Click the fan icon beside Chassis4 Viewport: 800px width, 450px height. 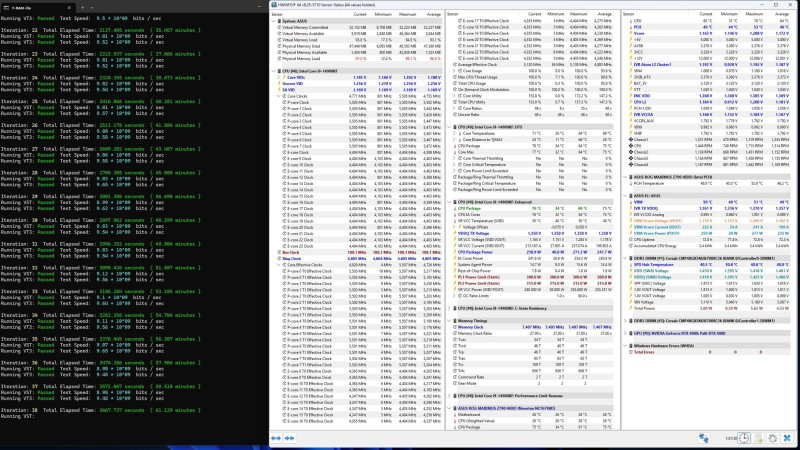click(631, 164)
